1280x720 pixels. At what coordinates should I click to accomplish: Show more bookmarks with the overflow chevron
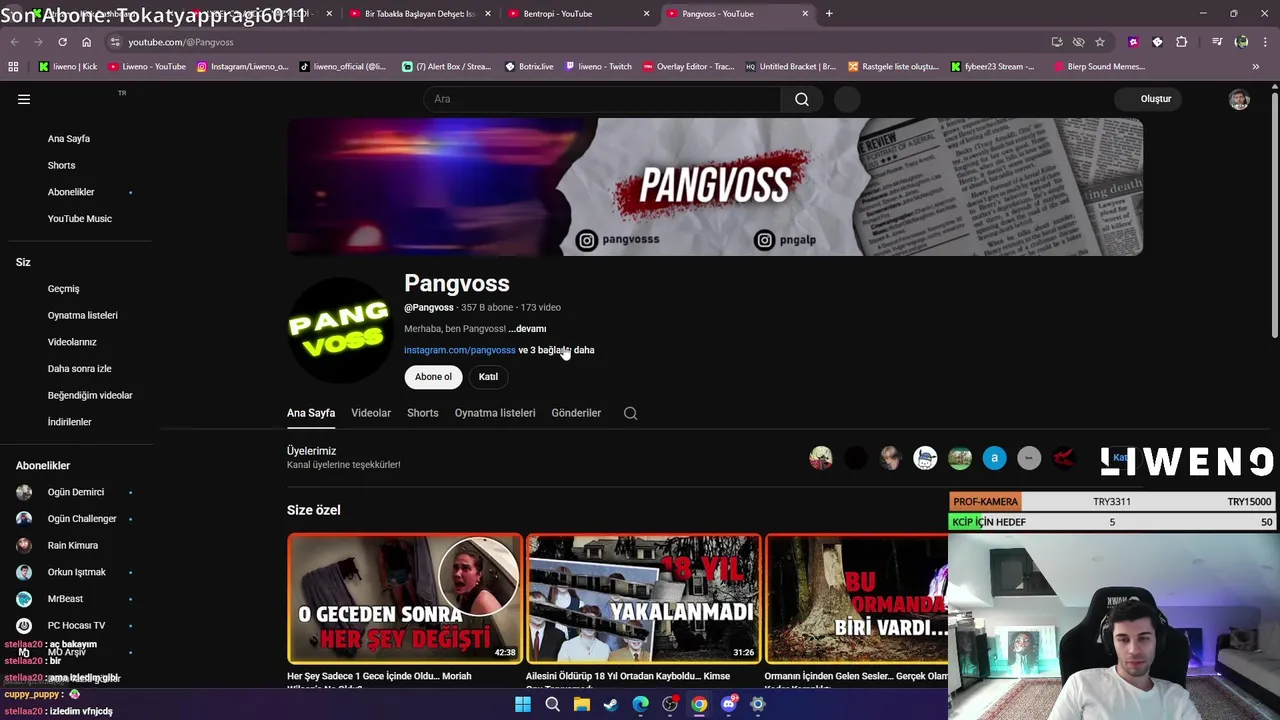point(1256,67)
